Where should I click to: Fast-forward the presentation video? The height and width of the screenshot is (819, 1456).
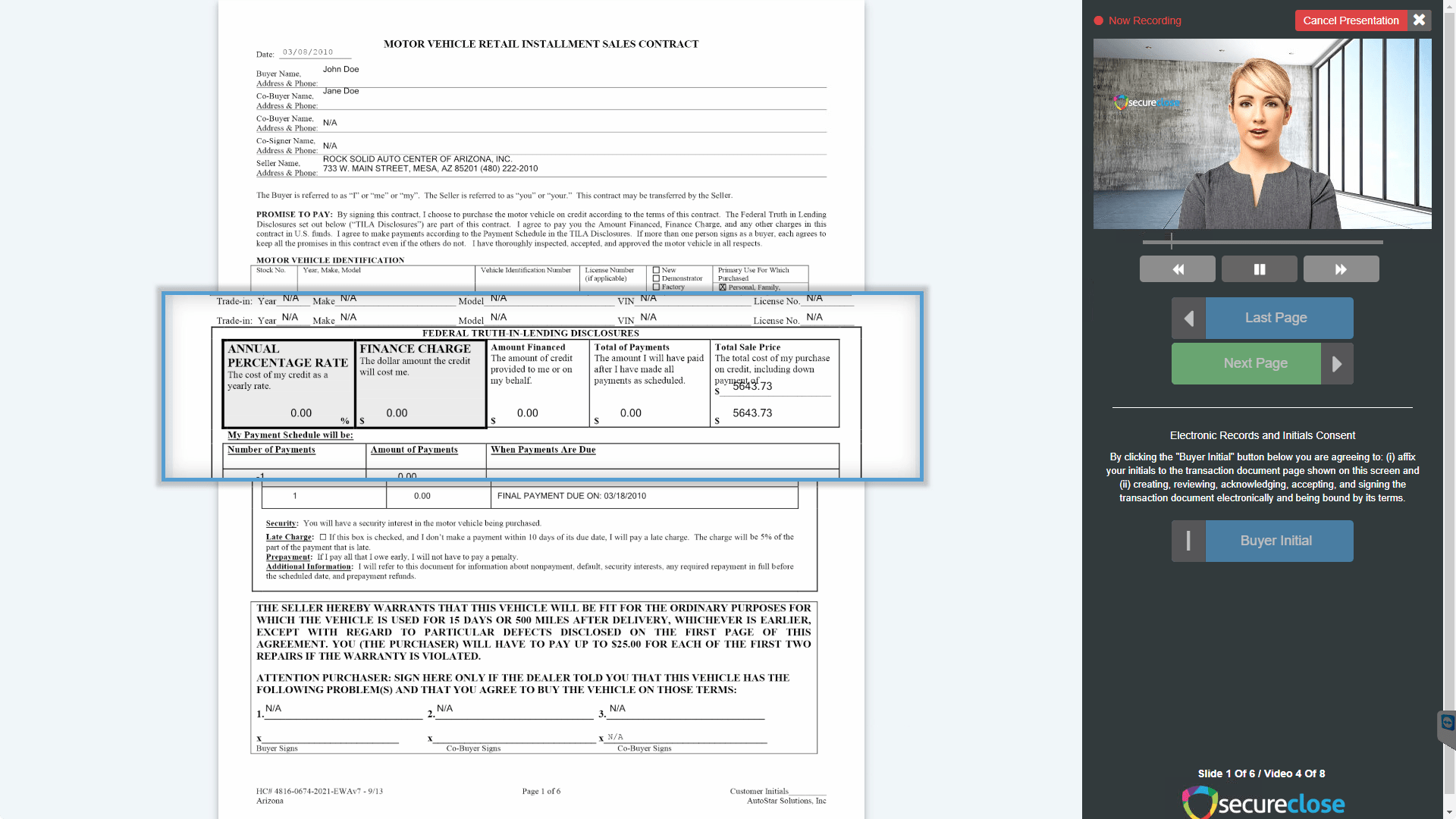[1341, 268]
